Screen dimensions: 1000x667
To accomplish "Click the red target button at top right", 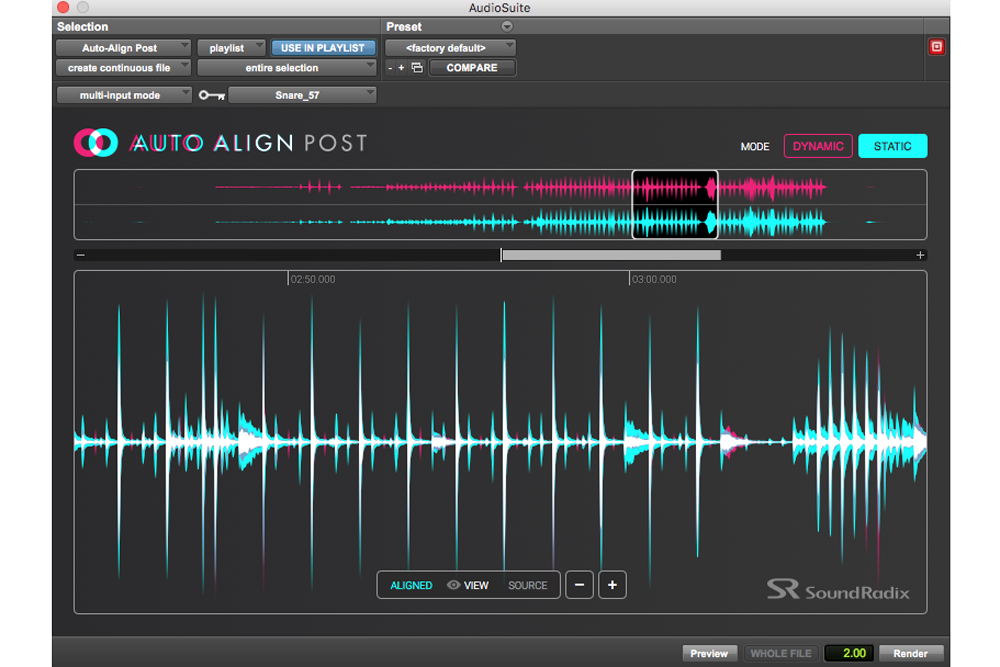I will 936,47.
